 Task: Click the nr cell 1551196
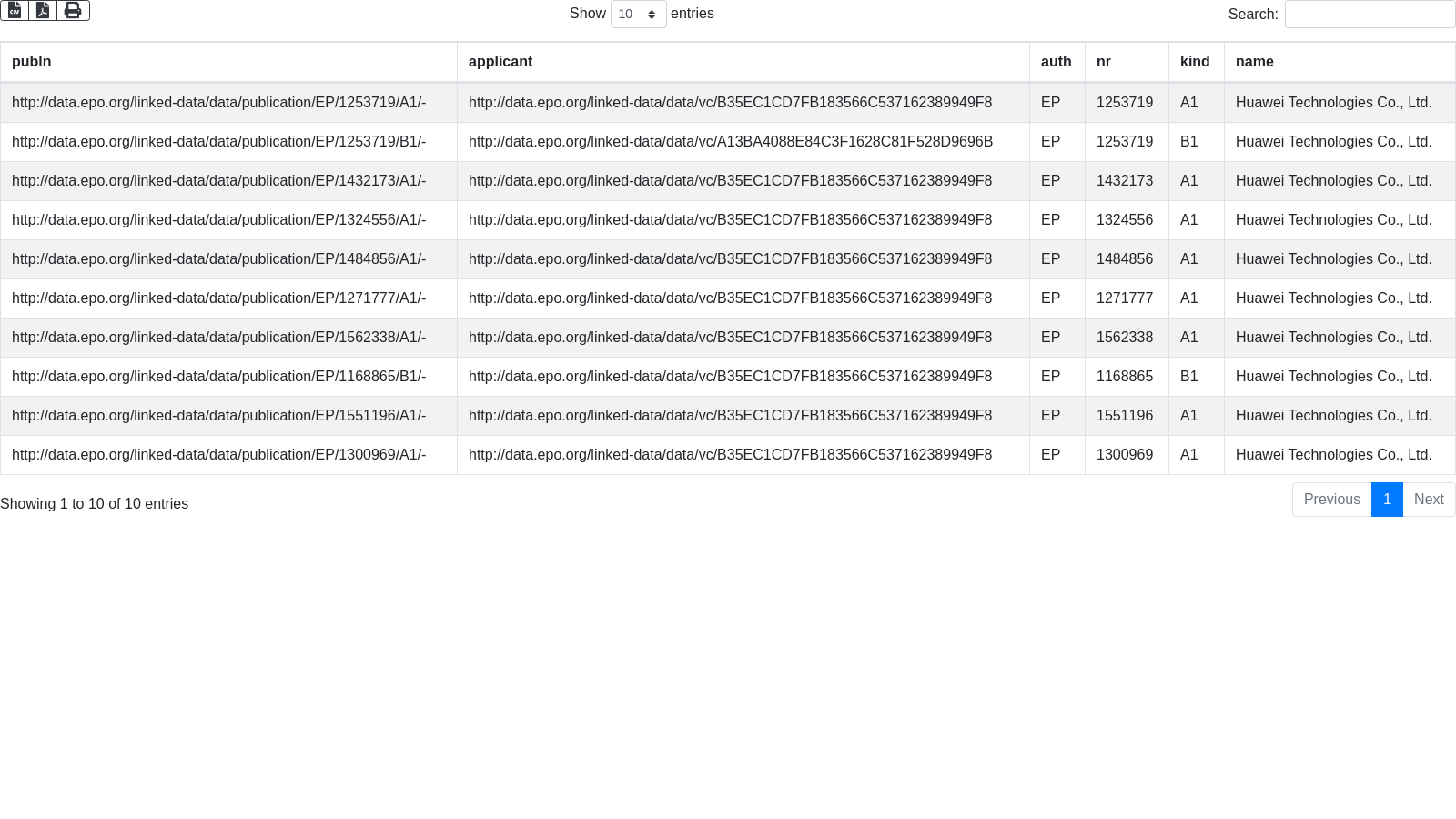point(1124,416)
